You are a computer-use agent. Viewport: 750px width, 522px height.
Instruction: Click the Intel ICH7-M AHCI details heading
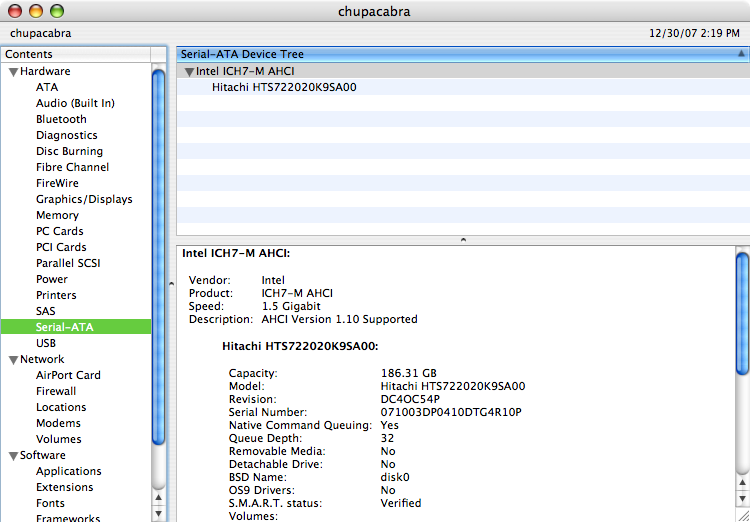[236, 254]
